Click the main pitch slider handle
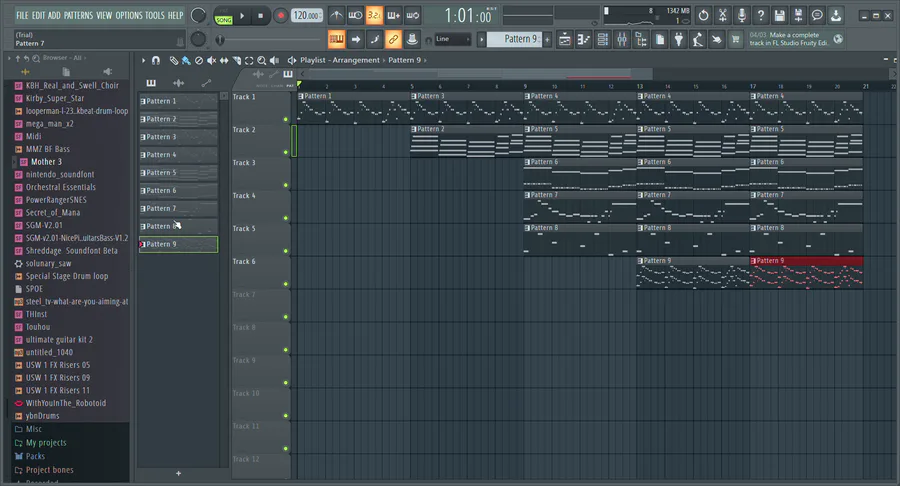 220,40
